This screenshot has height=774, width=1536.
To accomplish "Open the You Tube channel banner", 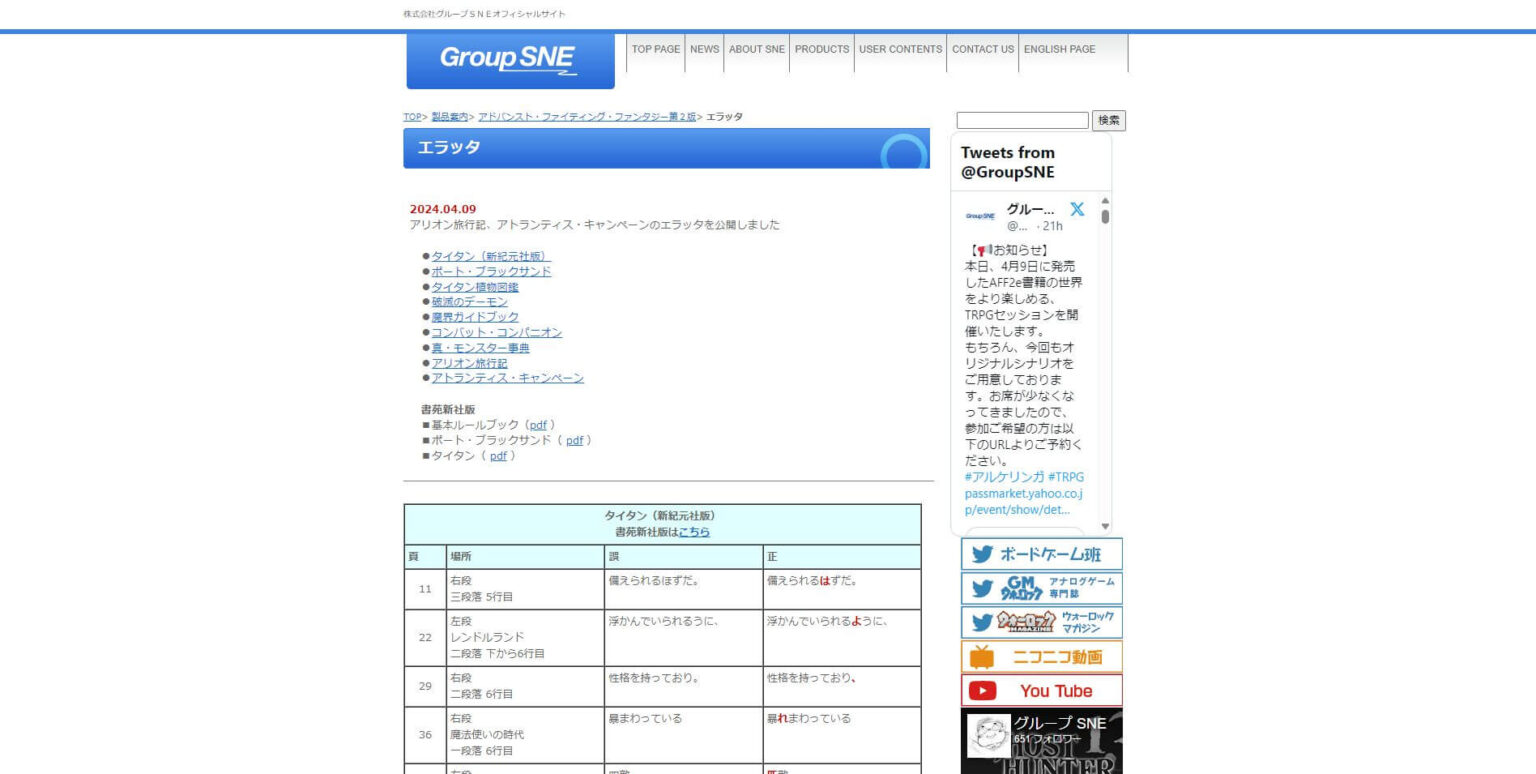I will coord(1041,691).
